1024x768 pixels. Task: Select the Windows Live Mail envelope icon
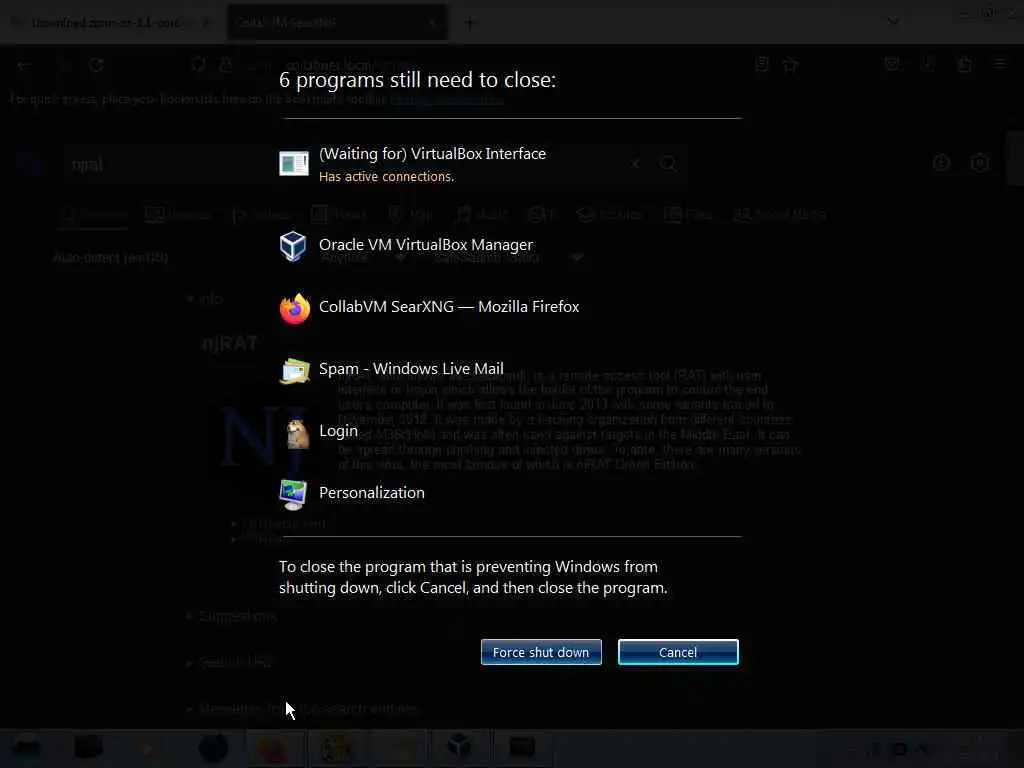pos(295,371)
